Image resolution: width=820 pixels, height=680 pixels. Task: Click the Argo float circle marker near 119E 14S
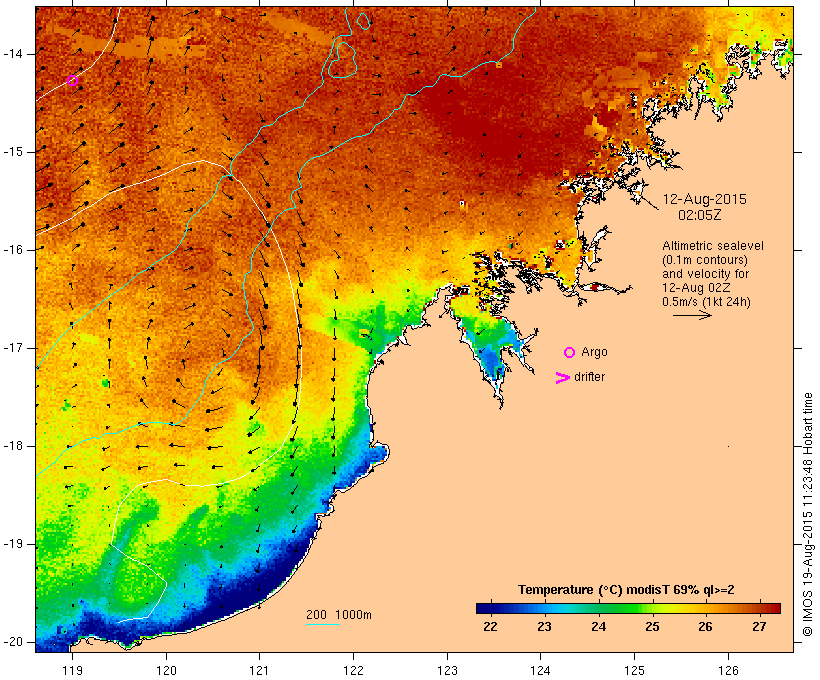tap(72, 81)
